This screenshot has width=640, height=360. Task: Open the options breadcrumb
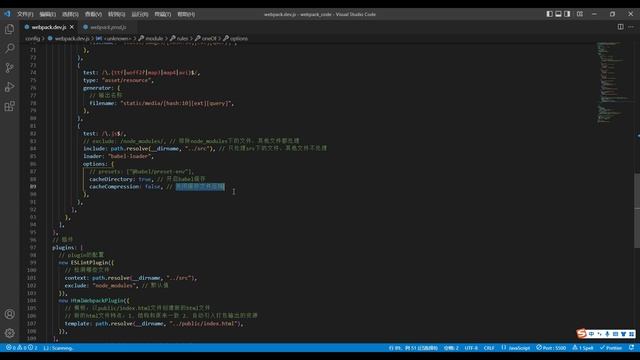[239, 38]
